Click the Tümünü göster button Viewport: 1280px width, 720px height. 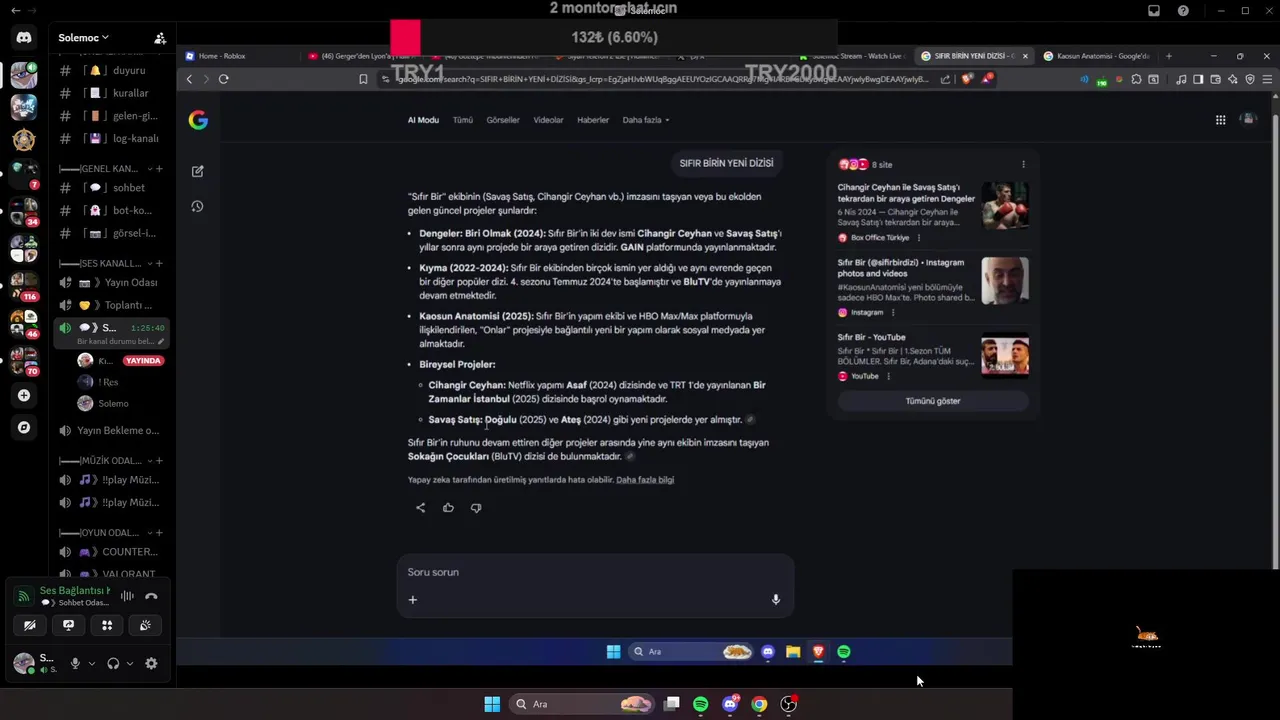pos(933,401)
